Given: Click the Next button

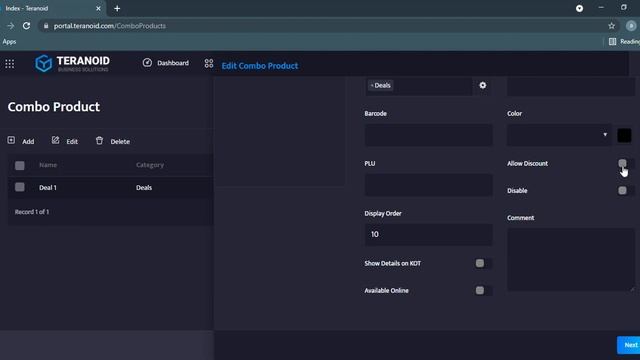Looking at the screenshot, I should tap(629, 345).
